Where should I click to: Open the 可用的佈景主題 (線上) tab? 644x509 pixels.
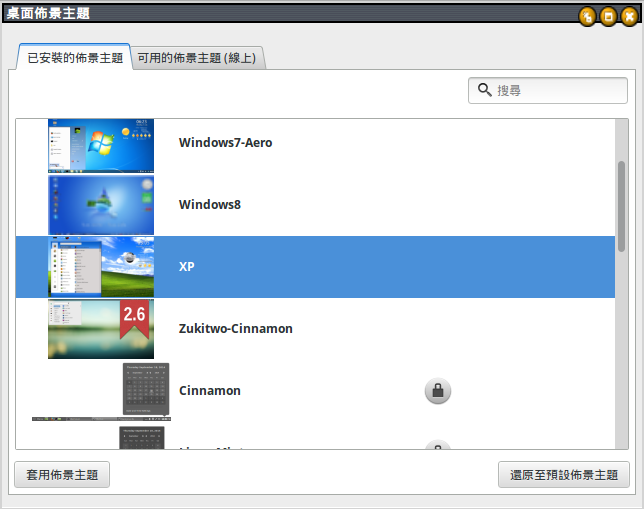tap(197, 58)
